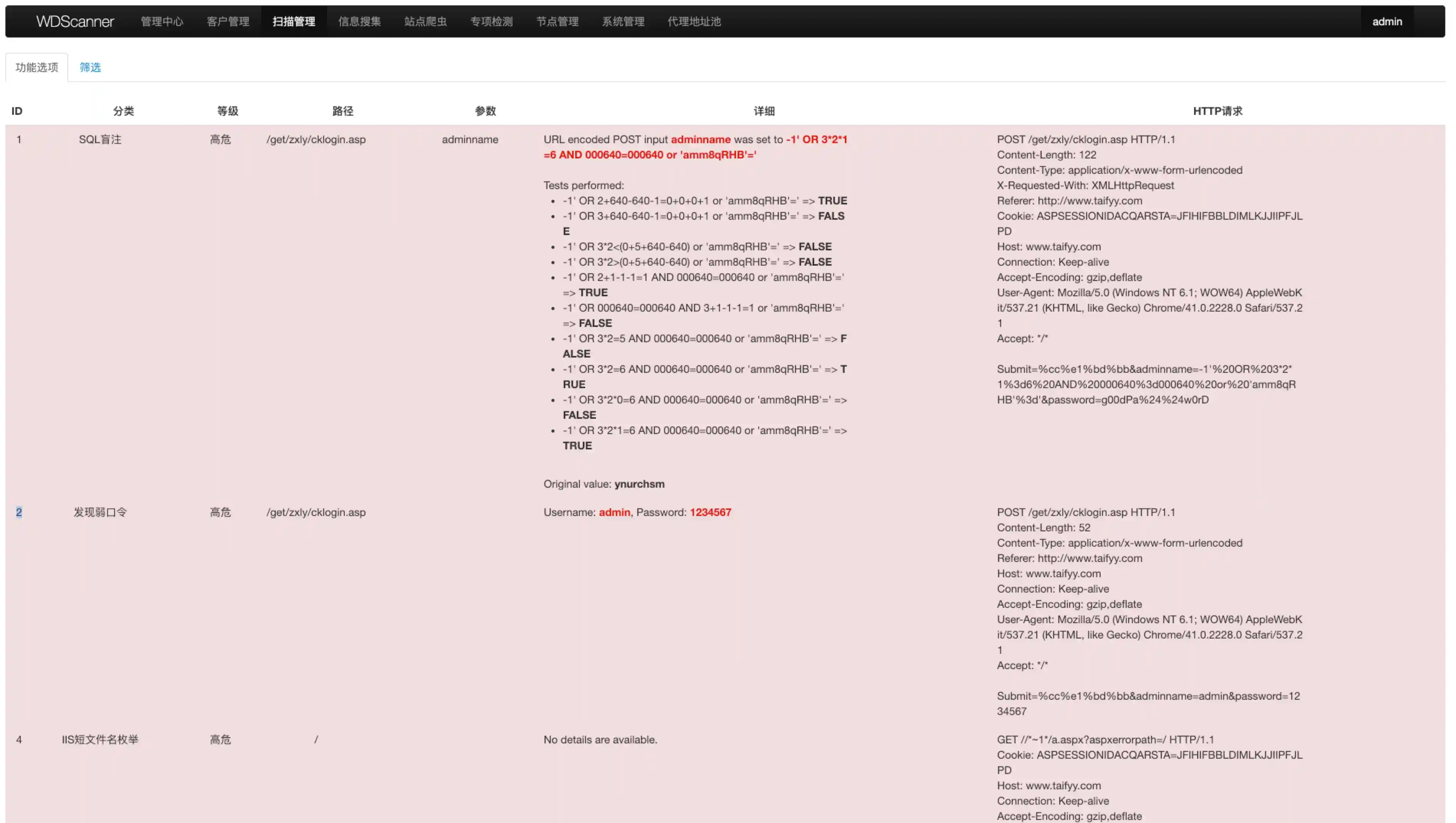Click the SQL盲注 category cell
The width and height of the screenshot is (1456, 823).
pyautogui.click(x=100, y=140)
